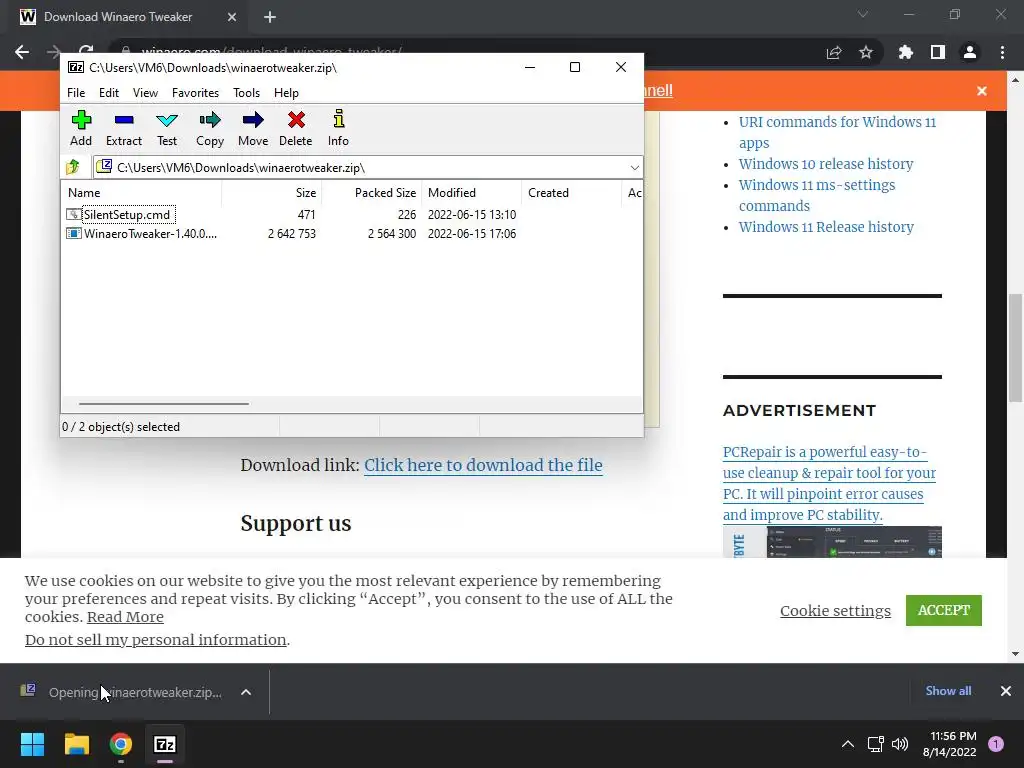Click the Chrome taskbar icon
Screen dimensions: 1024x768
(121, 744)
